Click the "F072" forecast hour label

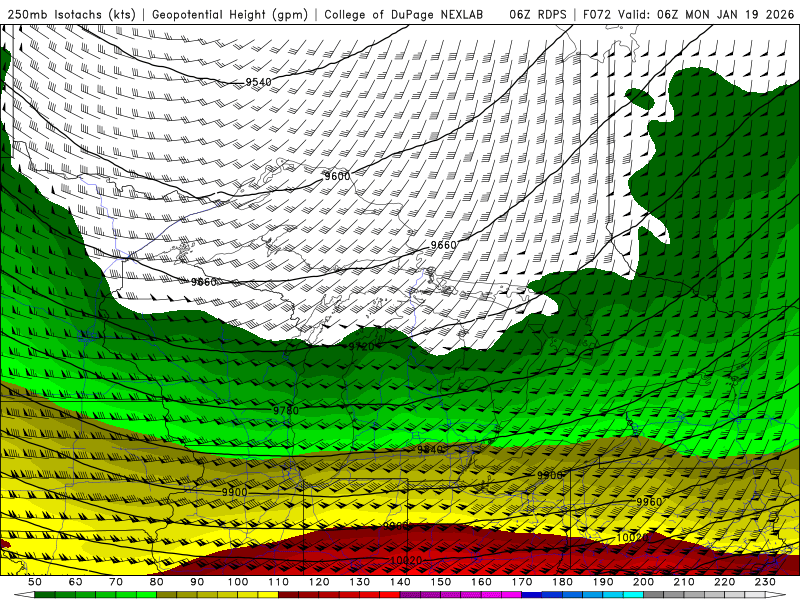click(x=597, y=14)
